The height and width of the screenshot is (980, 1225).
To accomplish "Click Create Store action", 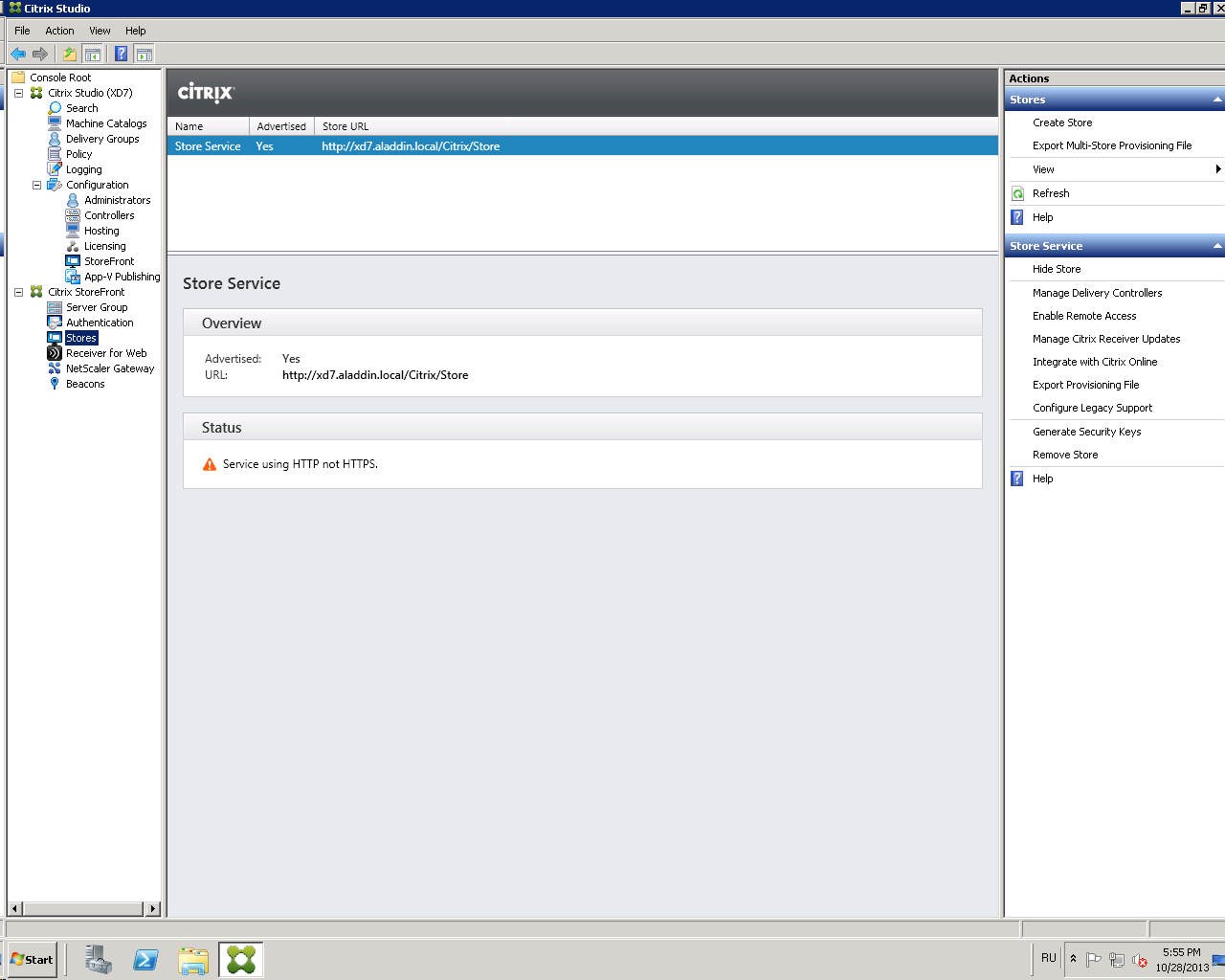I will [x=1062, y=122].
